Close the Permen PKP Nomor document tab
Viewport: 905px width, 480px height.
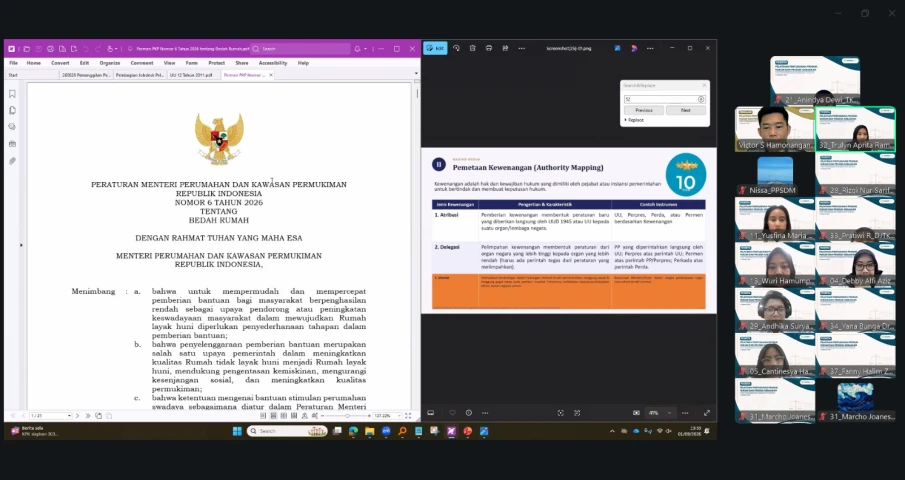(271, 75)
